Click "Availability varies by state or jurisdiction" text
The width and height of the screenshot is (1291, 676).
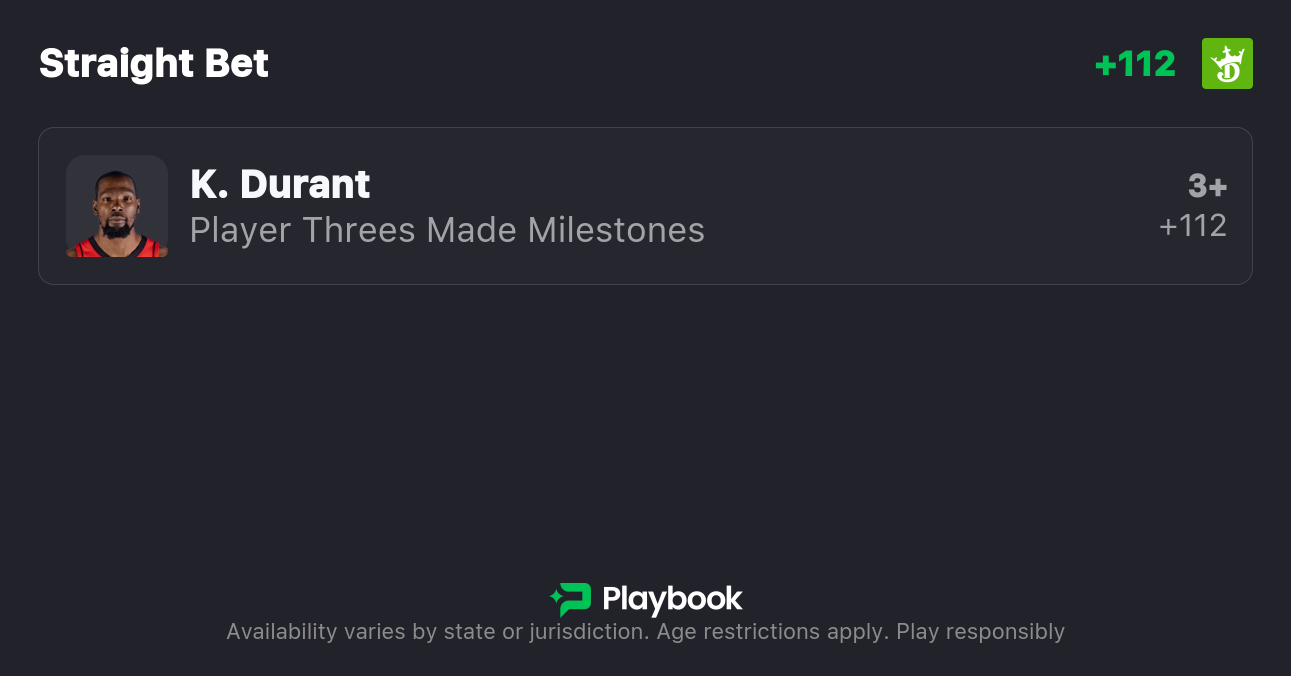437,632
